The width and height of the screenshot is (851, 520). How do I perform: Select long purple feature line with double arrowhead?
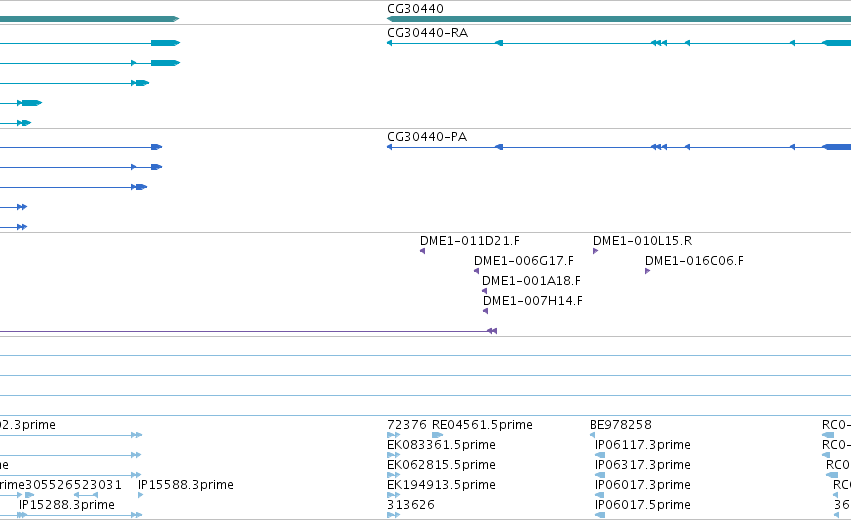coord(248,331)
